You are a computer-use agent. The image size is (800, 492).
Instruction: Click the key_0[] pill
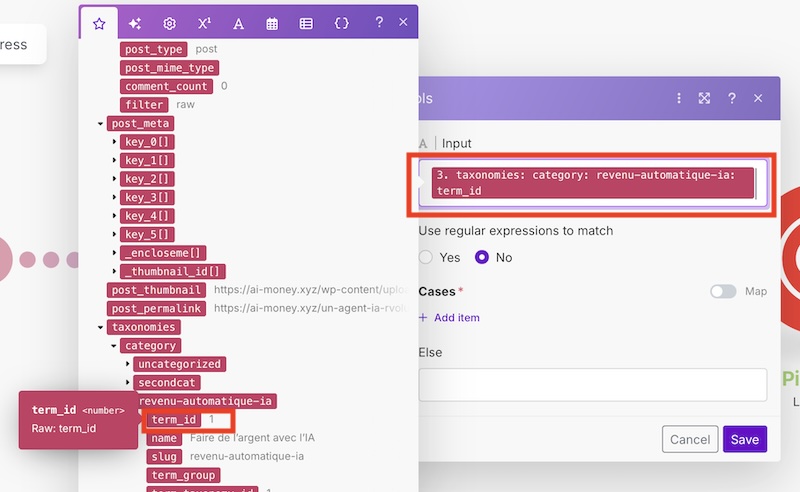(x=147, y=142)
